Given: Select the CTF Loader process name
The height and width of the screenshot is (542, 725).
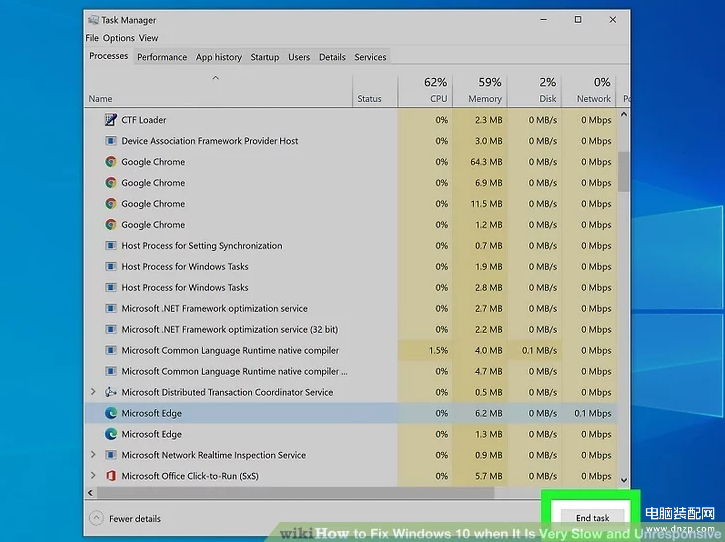Looking at the screenshot, I should pos(144,120).
